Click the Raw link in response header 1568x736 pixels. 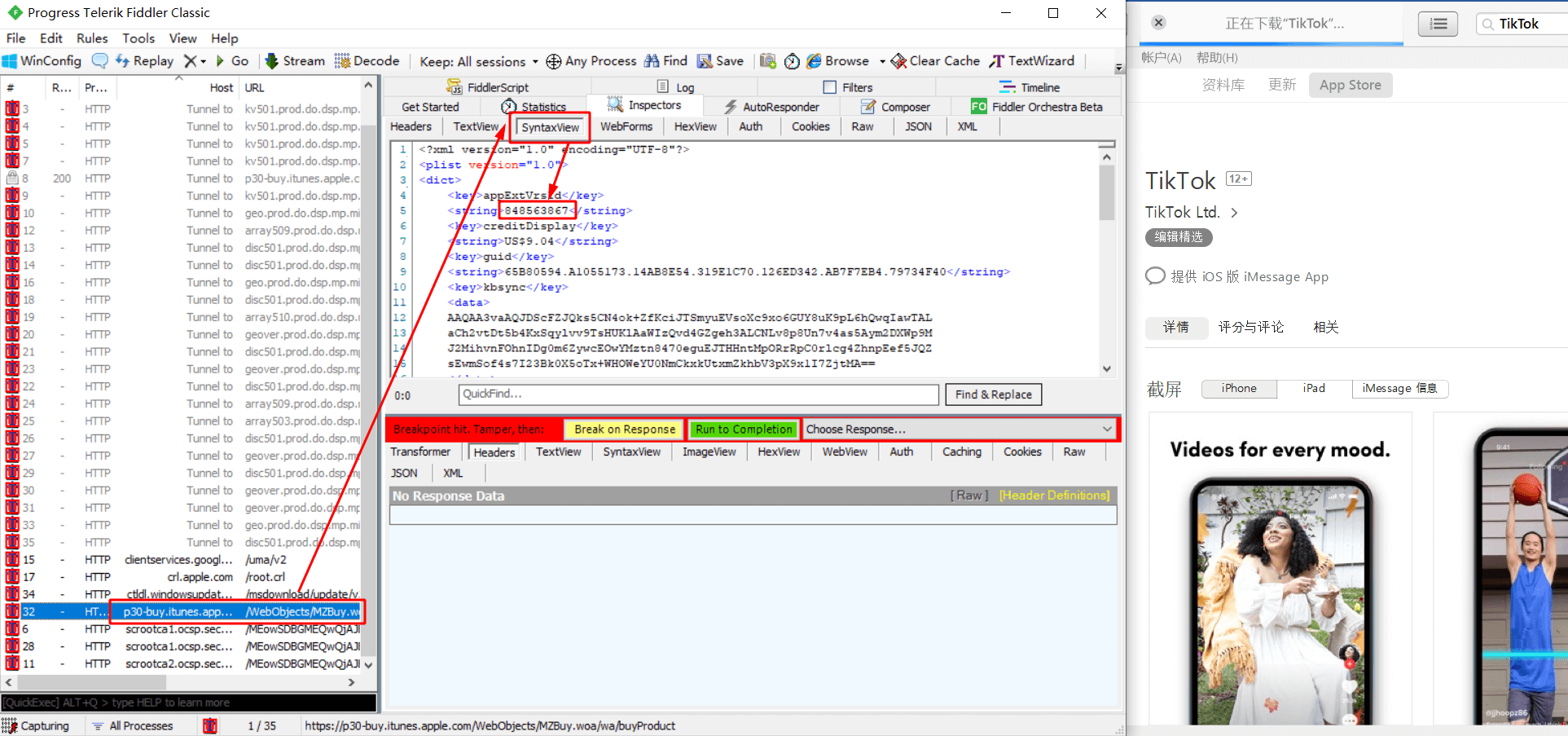[969, 496]
